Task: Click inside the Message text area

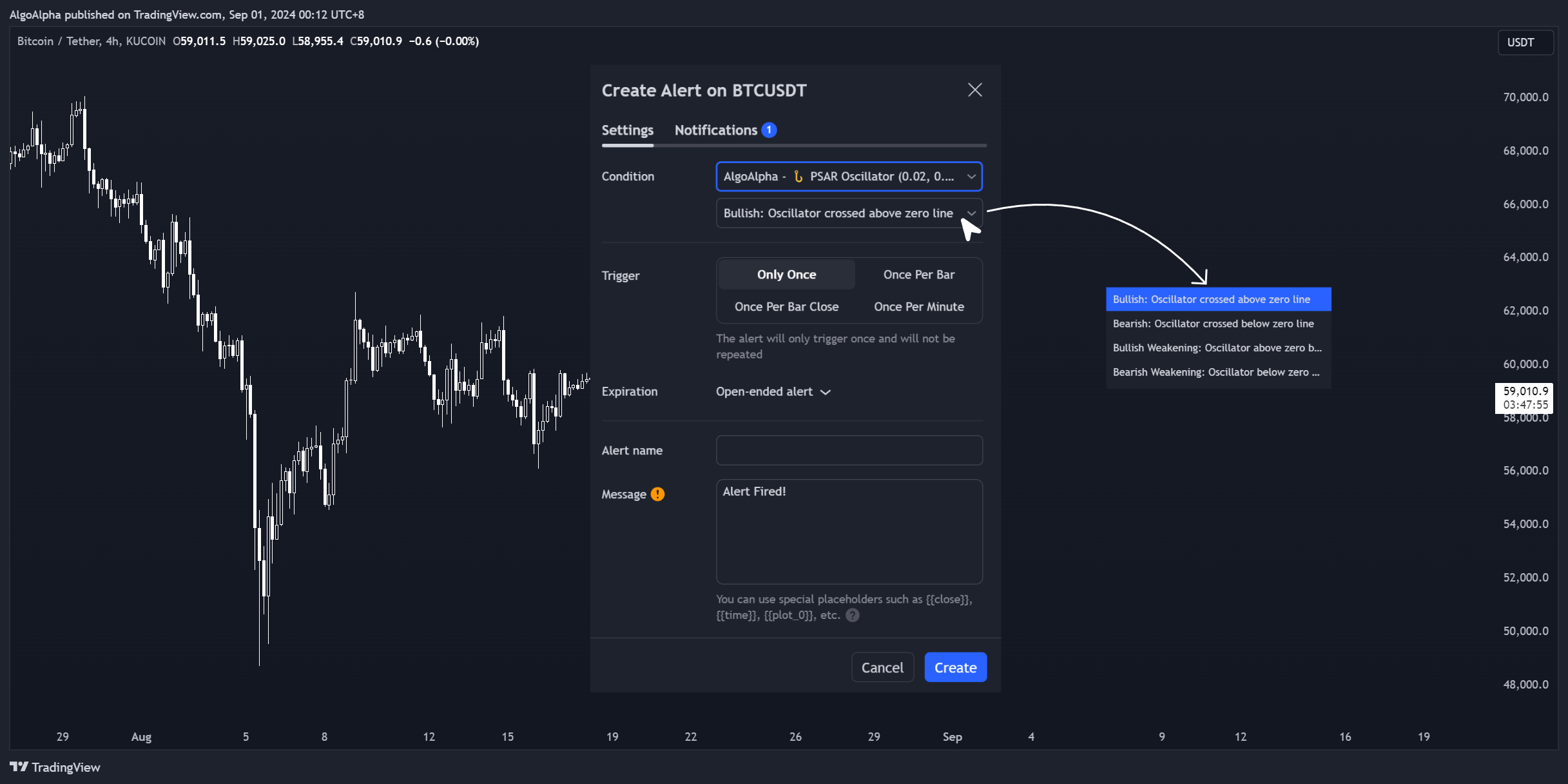Action: coord(849,531)
